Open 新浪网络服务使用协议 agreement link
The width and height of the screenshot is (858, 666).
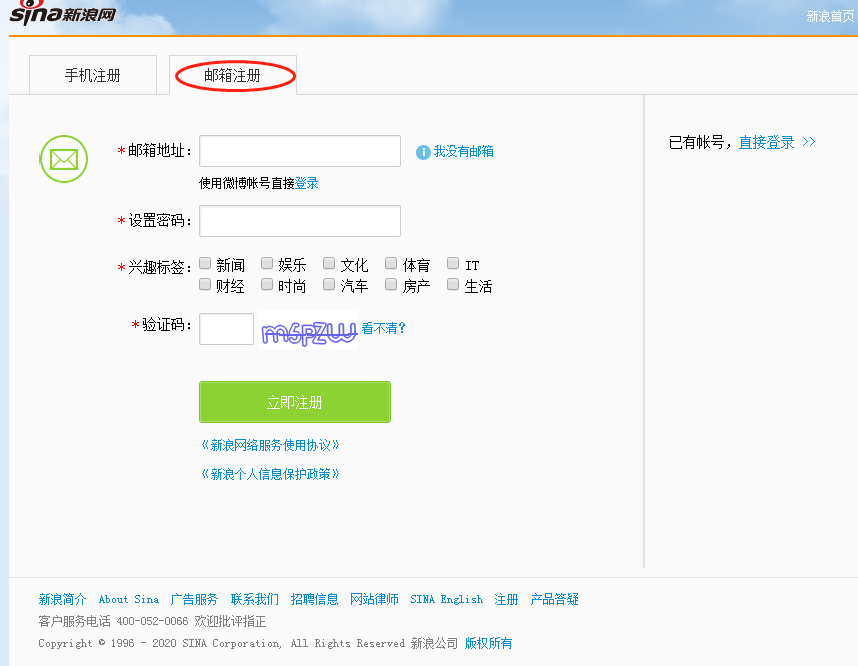271,443
